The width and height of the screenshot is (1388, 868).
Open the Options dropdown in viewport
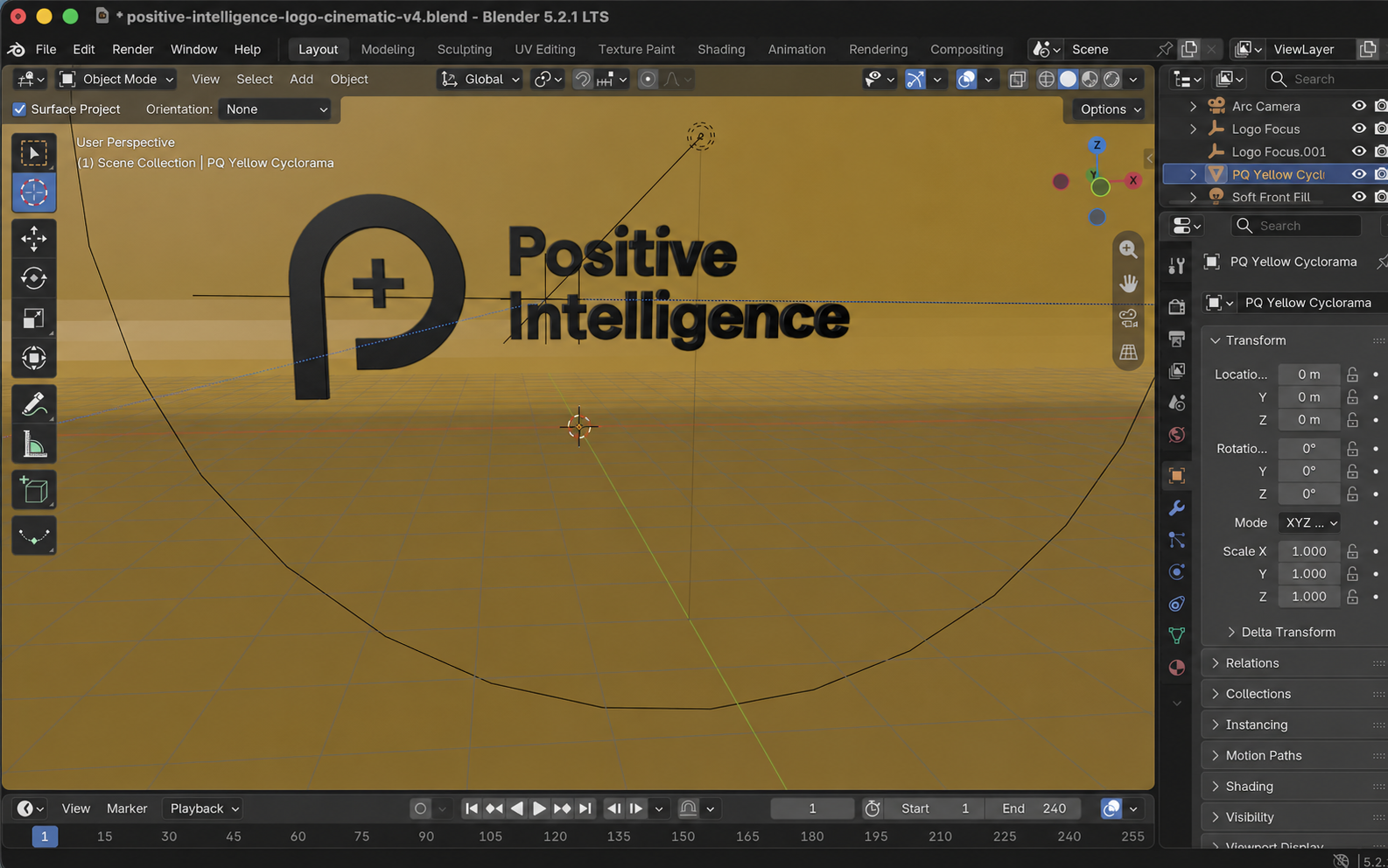(1111, 109)
